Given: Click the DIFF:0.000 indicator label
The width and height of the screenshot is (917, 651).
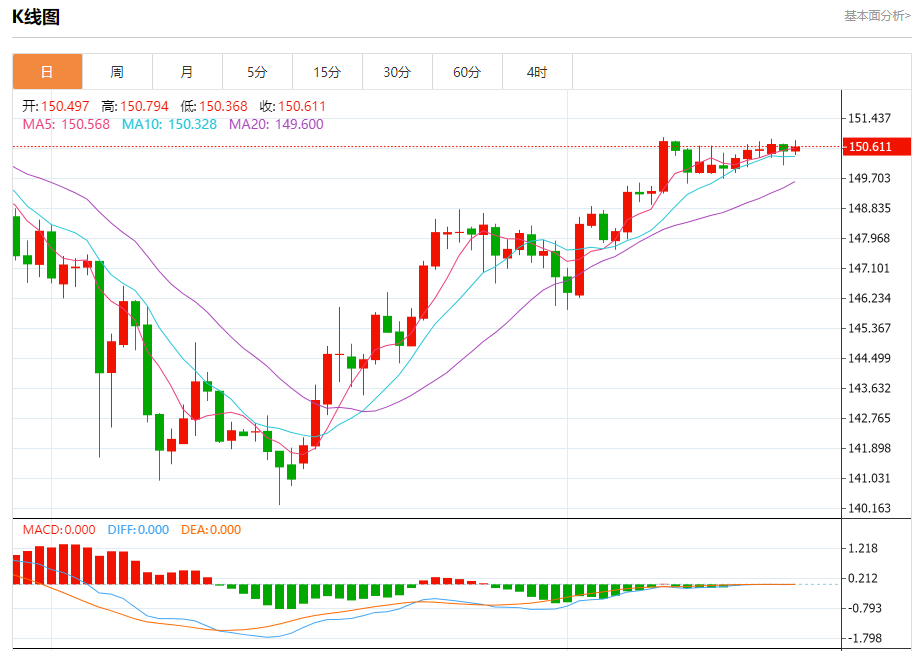Looking at the screenshot, I should 138,530.
